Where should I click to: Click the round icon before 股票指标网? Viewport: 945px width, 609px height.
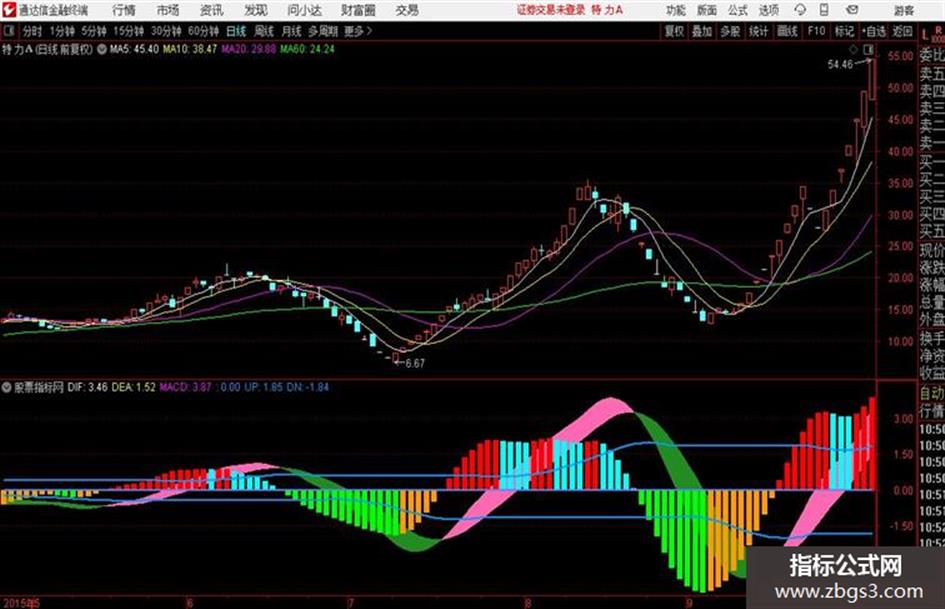(7, 387)
